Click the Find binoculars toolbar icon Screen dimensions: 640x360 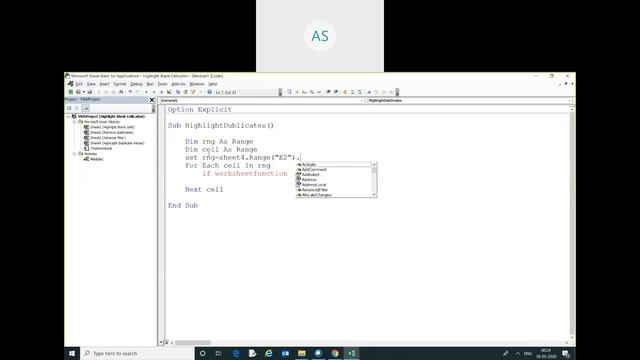tap(121, 92)
